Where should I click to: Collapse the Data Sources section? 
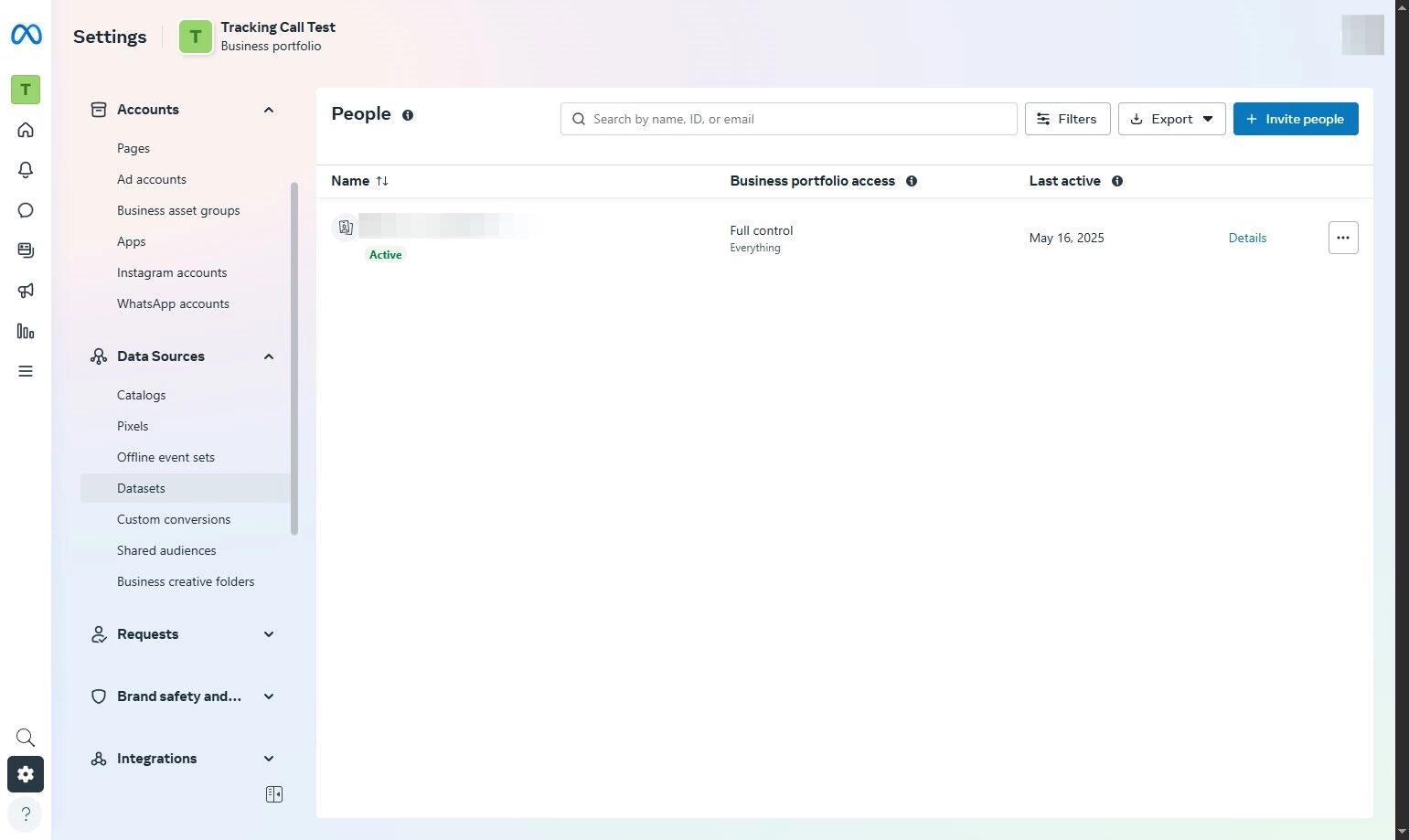coord(269,356)
